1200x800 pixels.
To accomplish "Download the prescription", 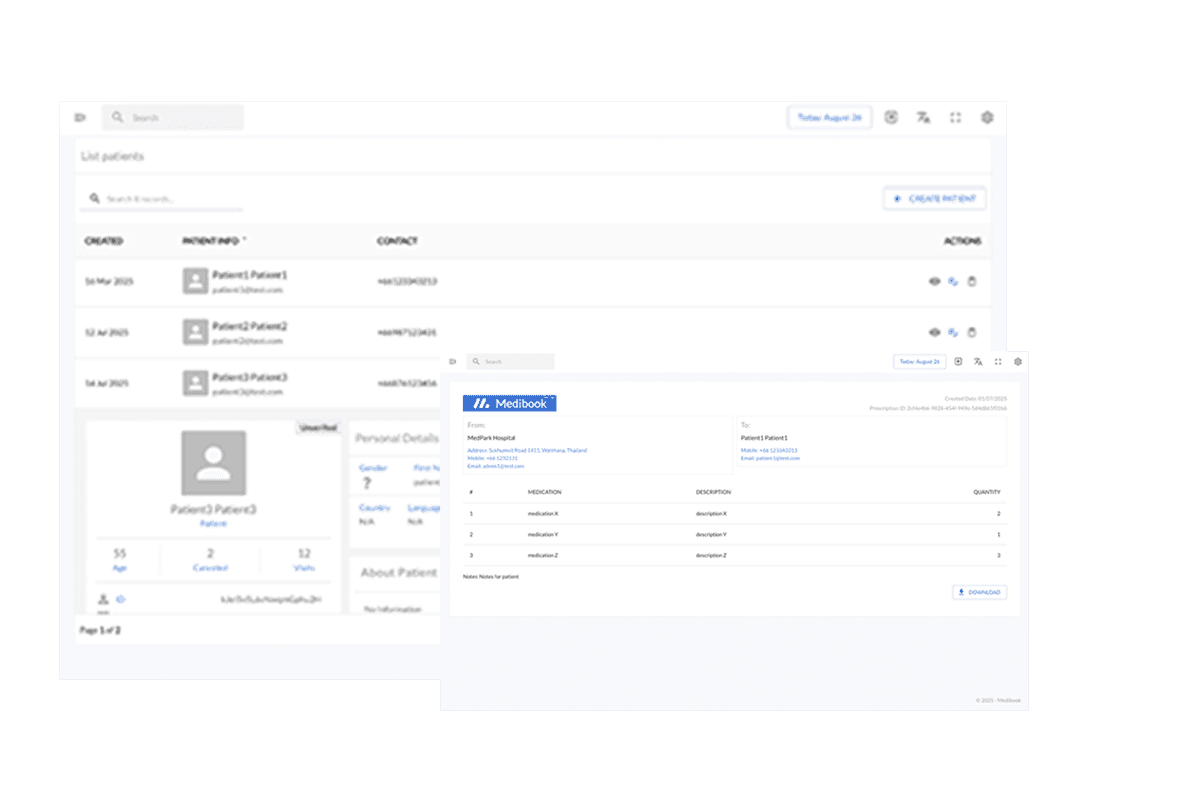I will (979, 592).
